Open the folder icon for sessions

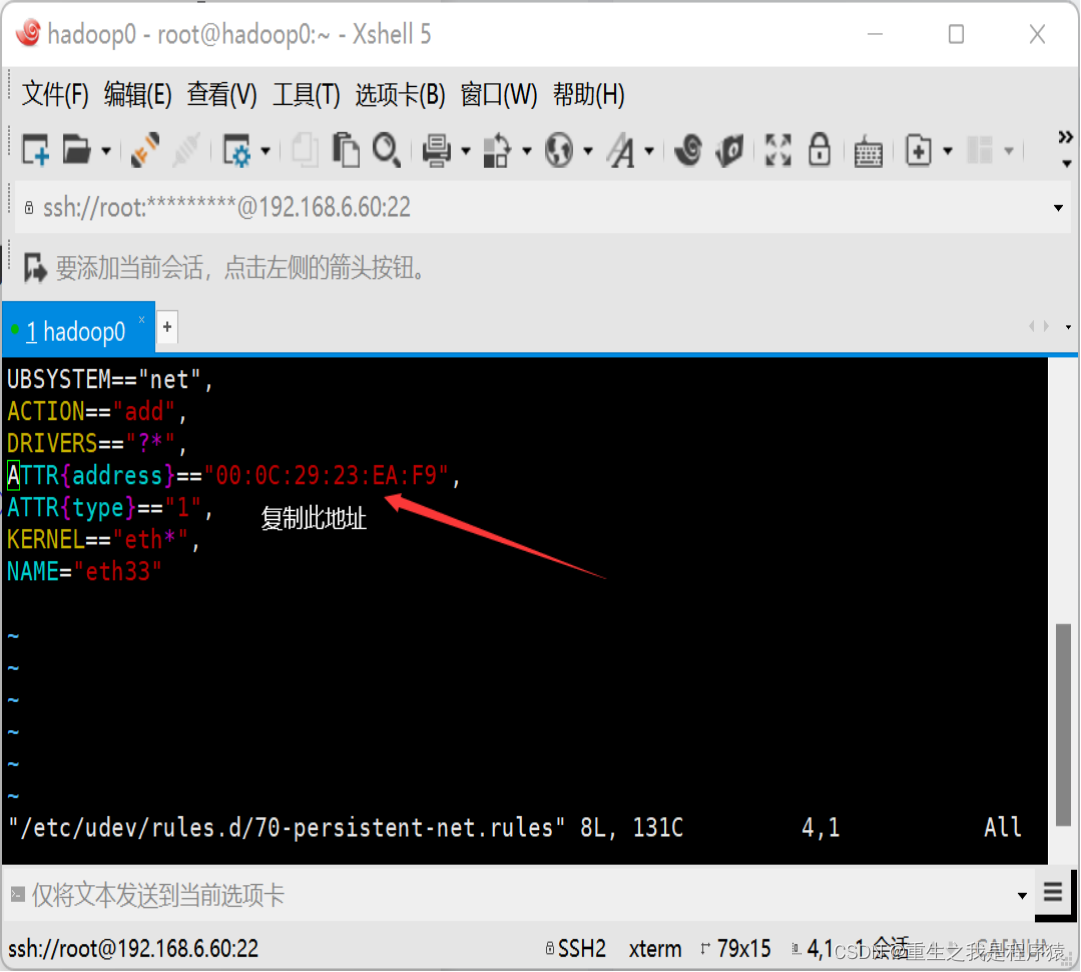click(77, 150)
